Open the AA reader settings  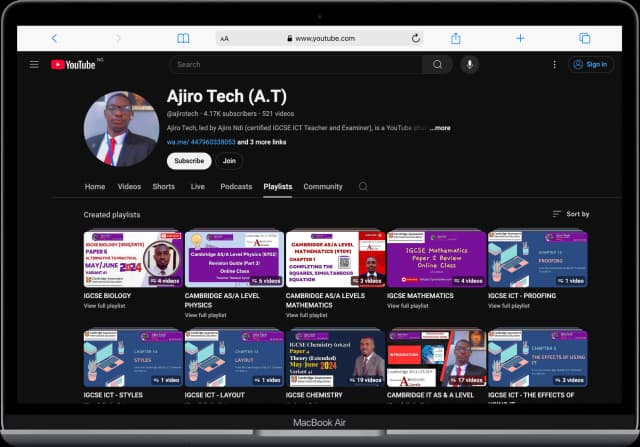[x=224, y=39]
